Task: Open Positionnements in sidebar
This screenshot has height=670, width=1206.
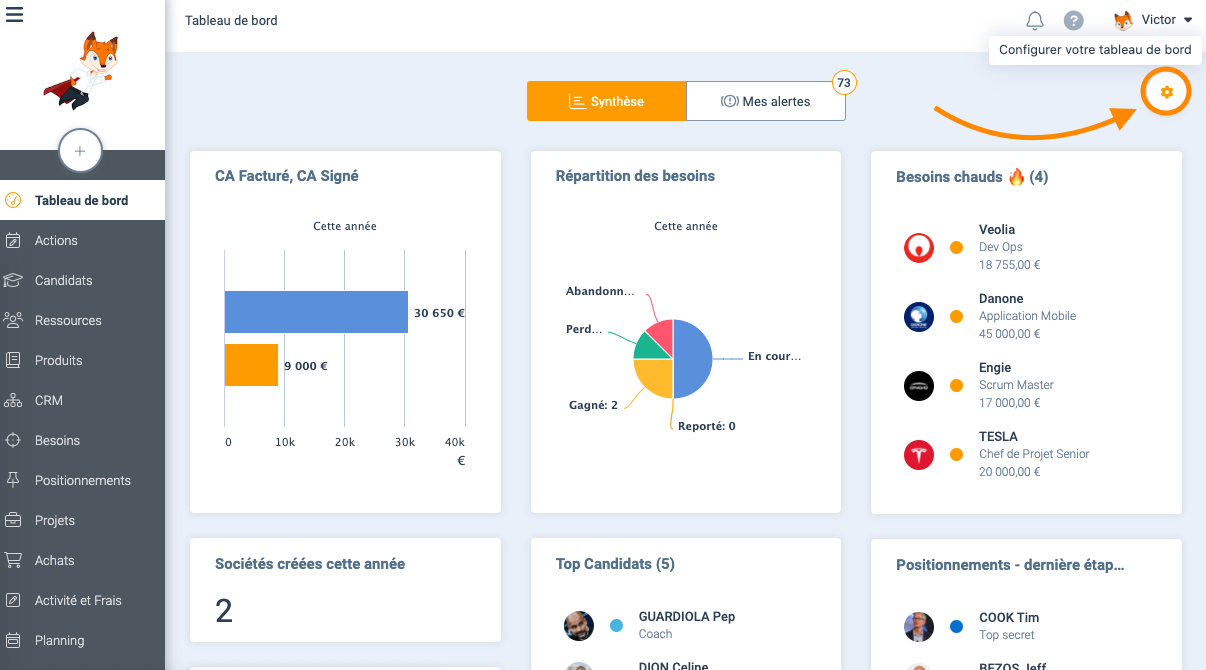Action: 83,480
